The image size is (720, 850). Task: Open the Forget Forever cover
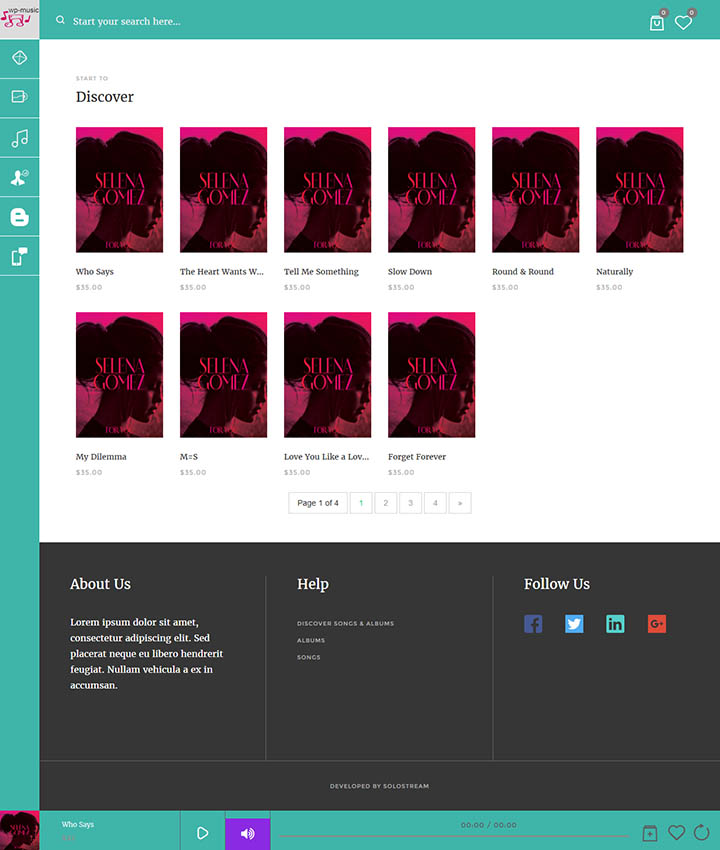[x=432, y=375]
